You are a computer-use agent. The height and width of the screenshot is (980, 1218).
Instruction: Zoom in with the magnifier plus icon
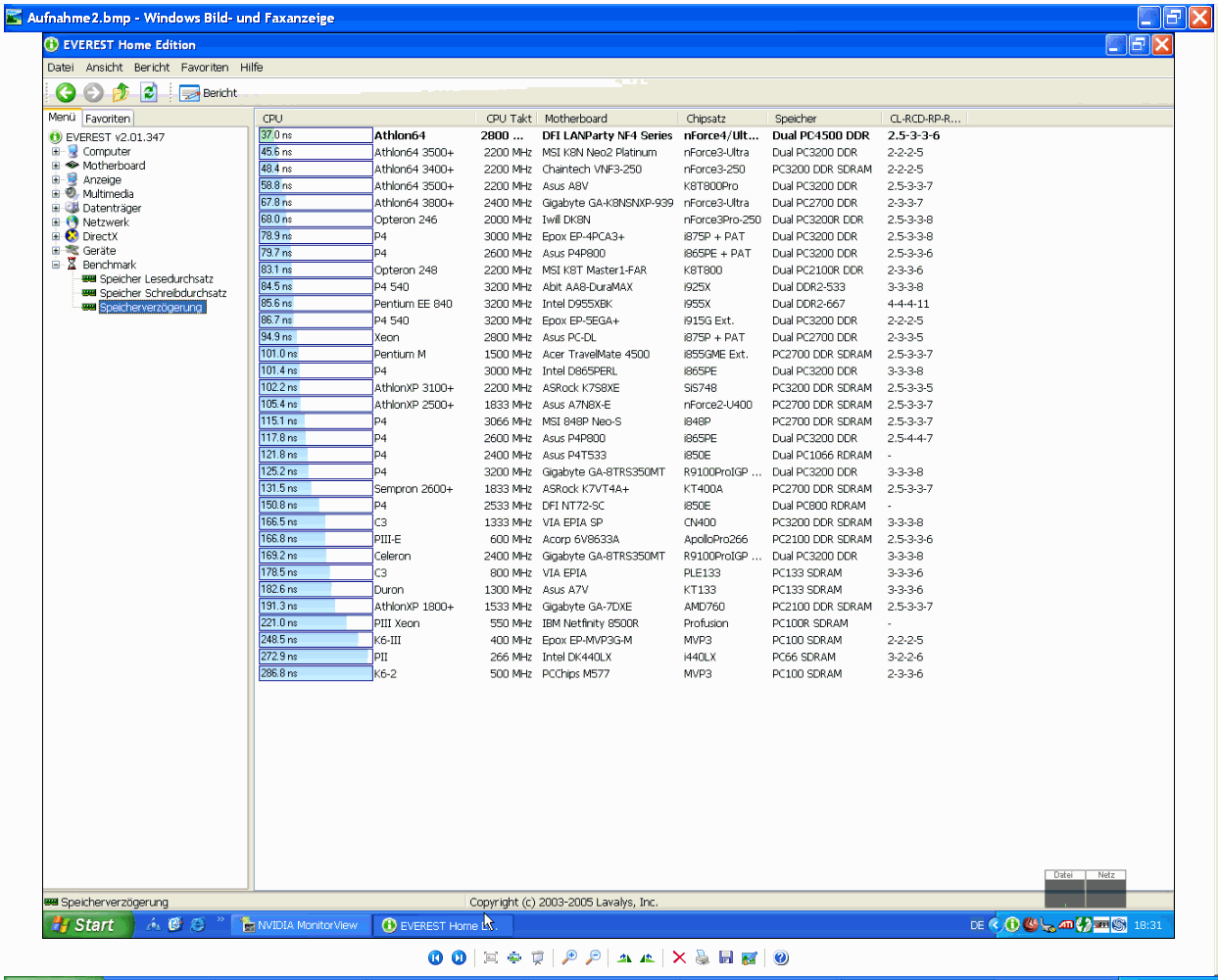point(569,957)
